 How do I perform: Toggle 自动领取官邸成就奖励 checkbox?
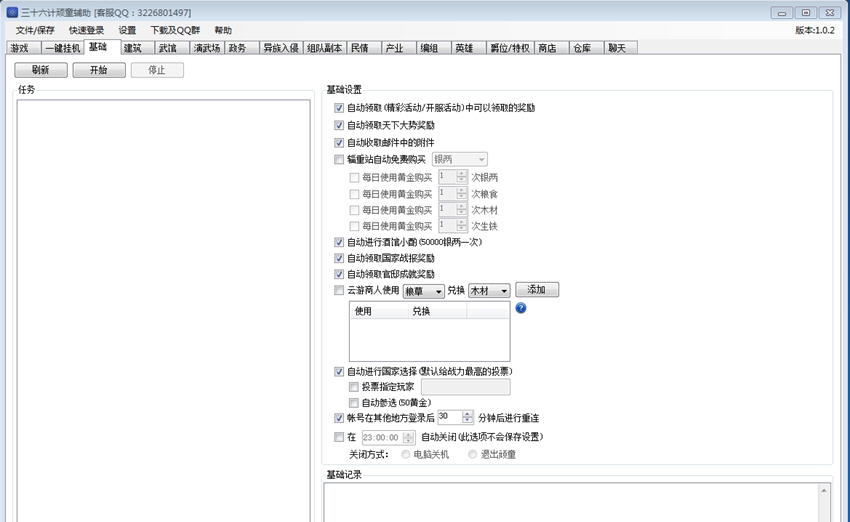339,274
